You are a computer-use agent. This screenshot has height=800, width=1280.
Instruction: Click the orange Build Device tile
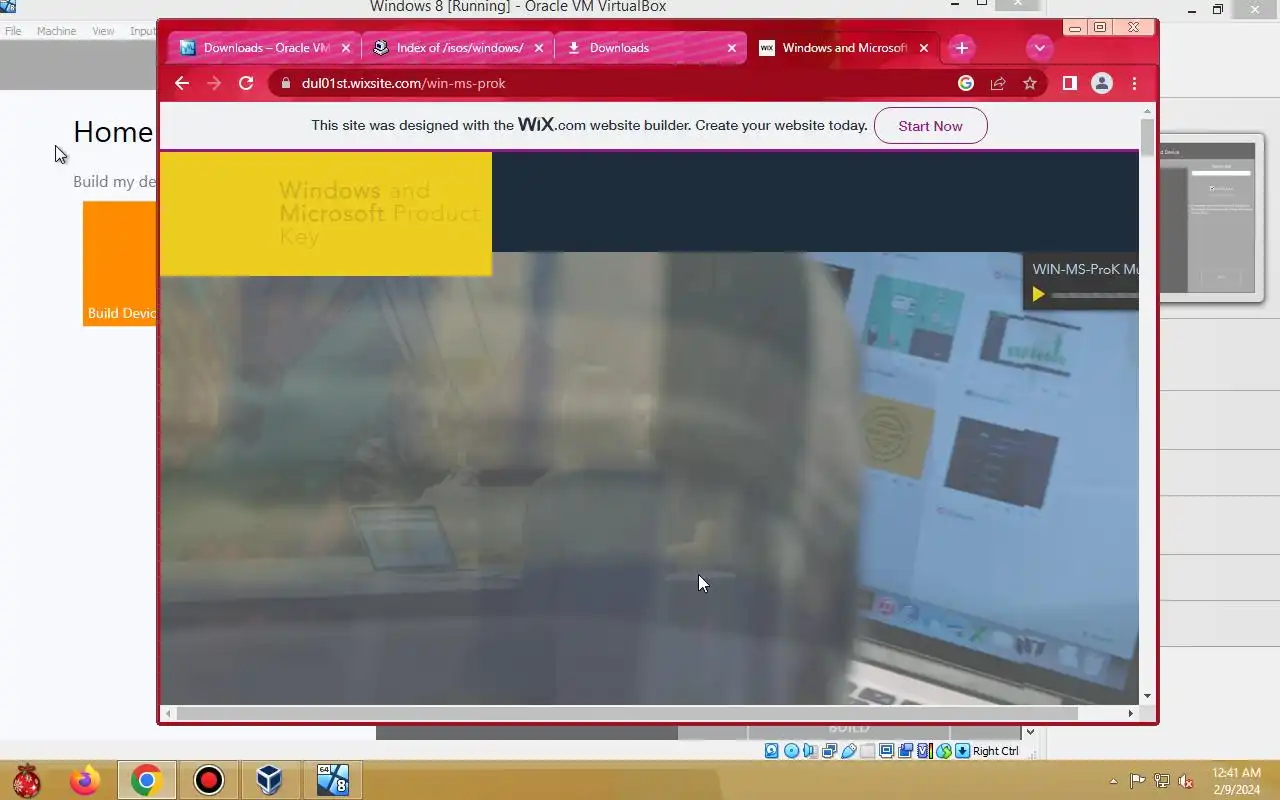tap(120, 264)
